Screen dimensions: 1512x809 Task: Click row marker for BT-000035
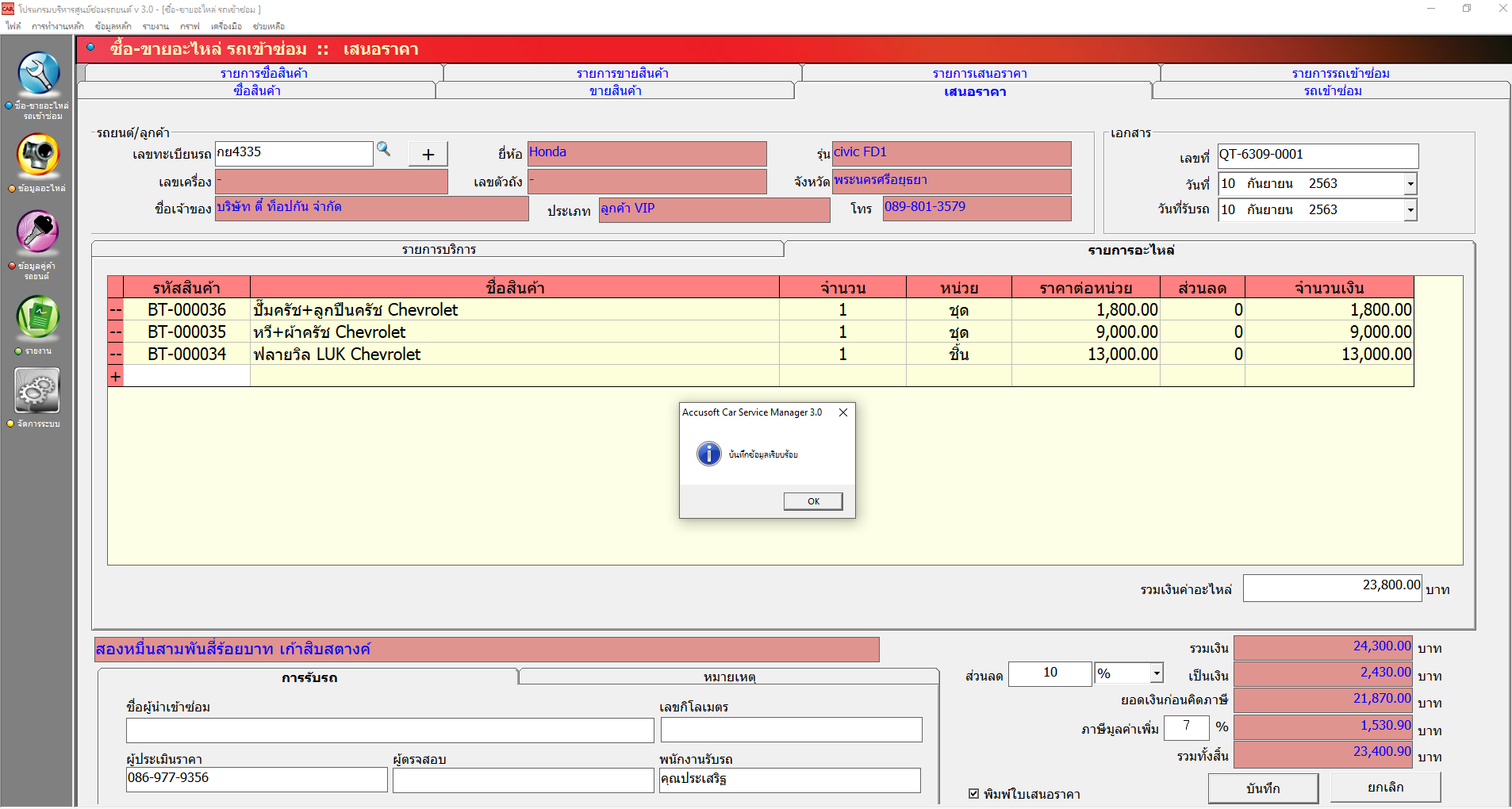[116, 332]
